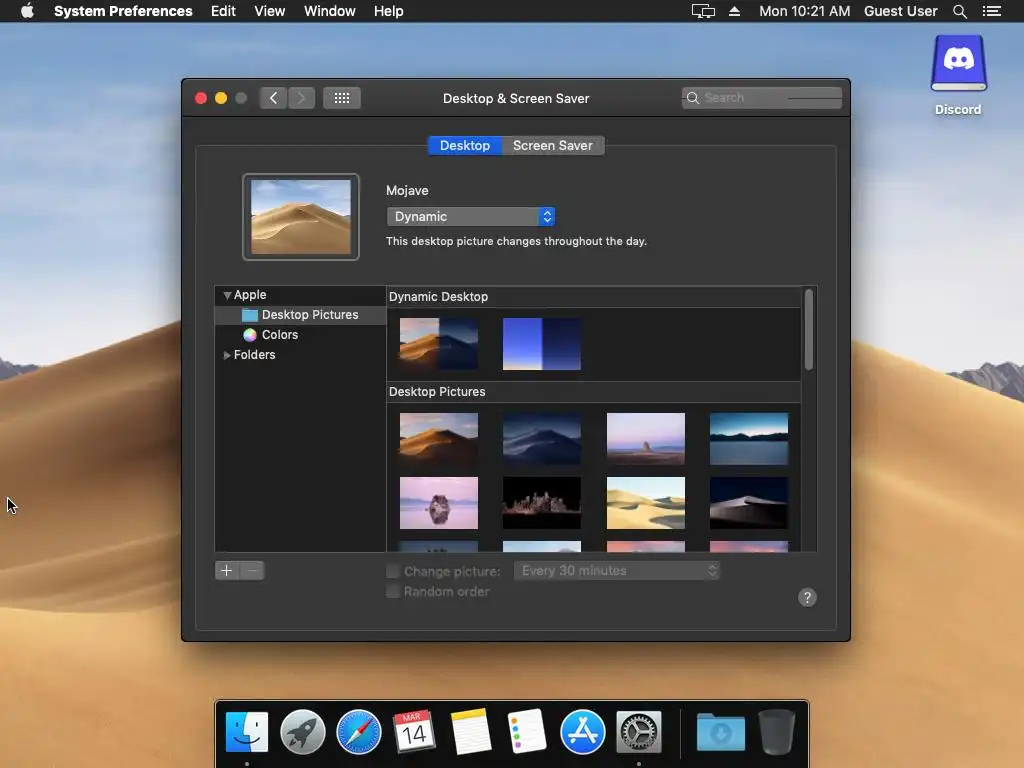Image resolution: width=1024 pixels, height=768 pixels.
Task: Open Reminders from the Dock
Action: (526, 731)
